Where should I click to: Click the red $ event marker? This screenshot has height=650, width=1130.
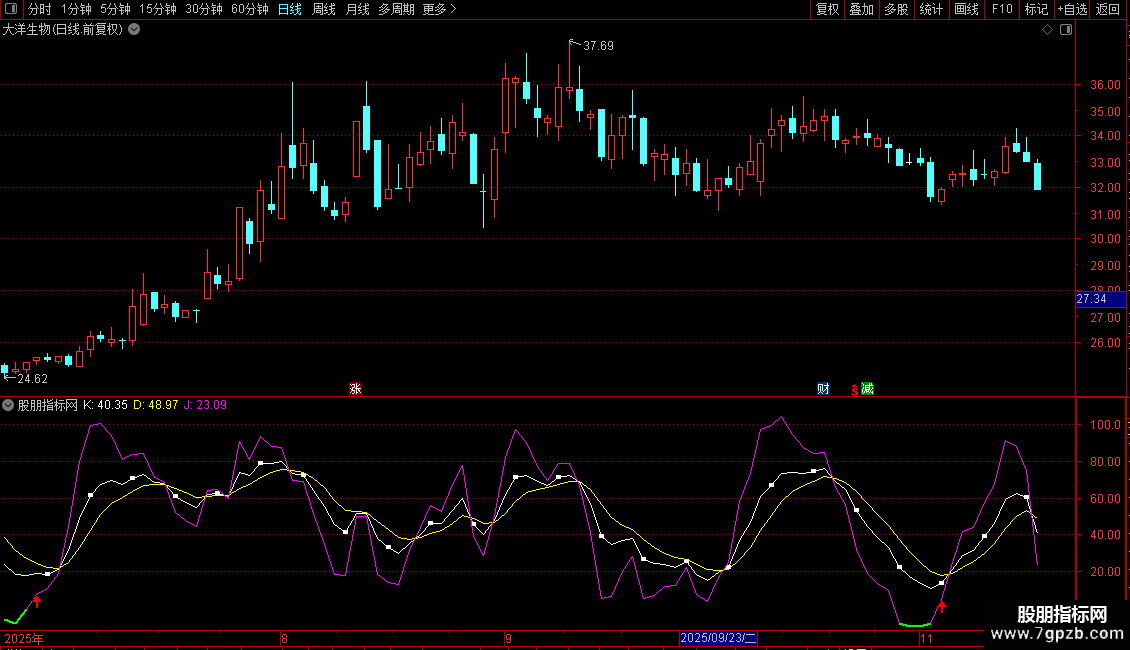pos(853,389)
